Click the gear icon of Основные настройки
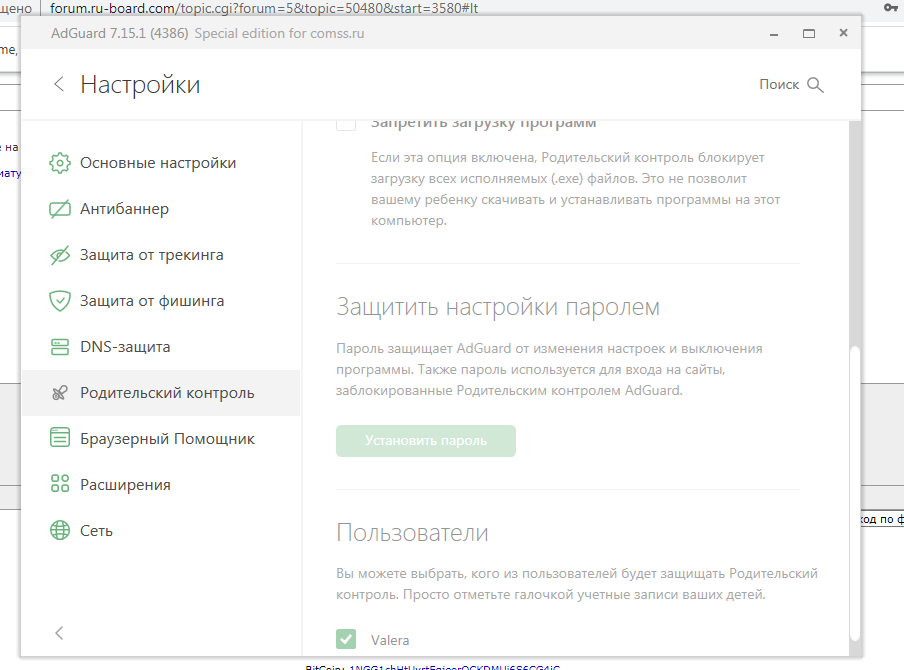The image size is (904, 670). (60, 163)
